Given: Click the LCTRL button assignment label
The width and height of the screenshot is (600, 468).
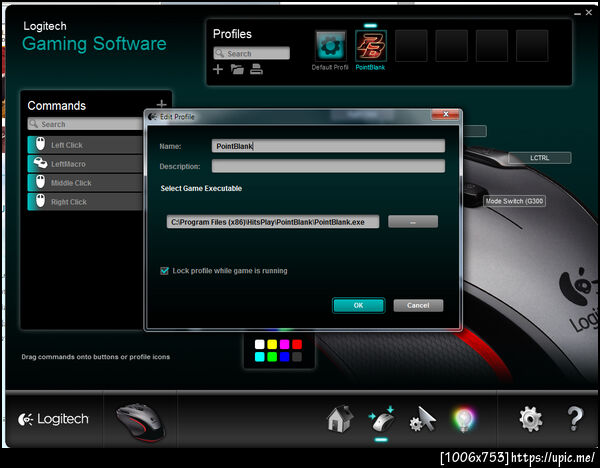Looking at the screenshot, I should pyautogui.click(x=540, y=158).
